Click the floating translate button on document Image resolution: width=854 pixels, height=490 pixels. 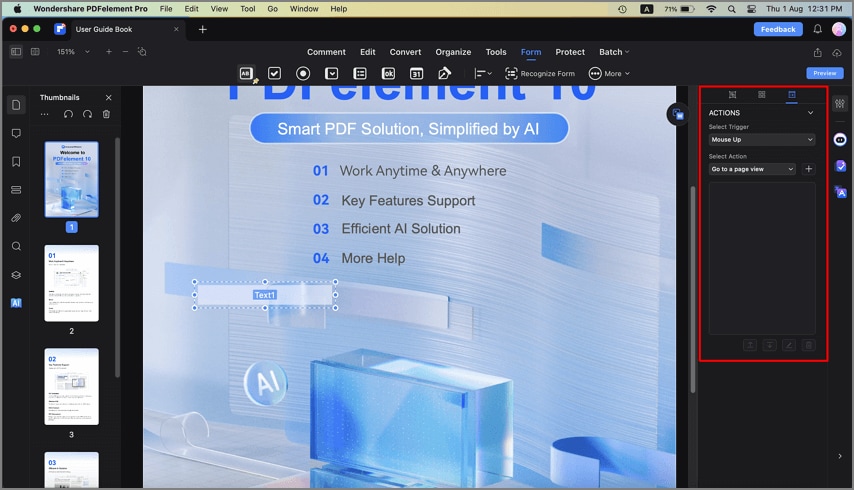[678, 114]
